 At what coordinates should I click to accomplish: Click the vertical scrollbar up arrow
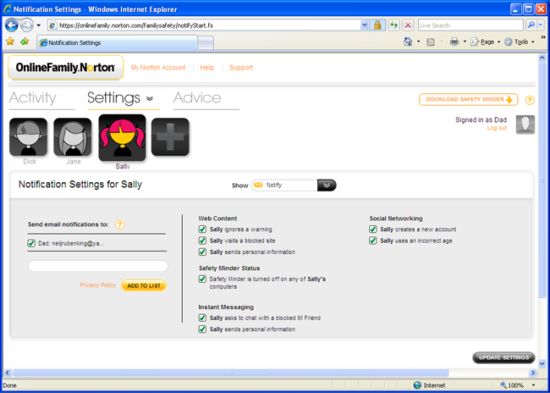(542, 57)
